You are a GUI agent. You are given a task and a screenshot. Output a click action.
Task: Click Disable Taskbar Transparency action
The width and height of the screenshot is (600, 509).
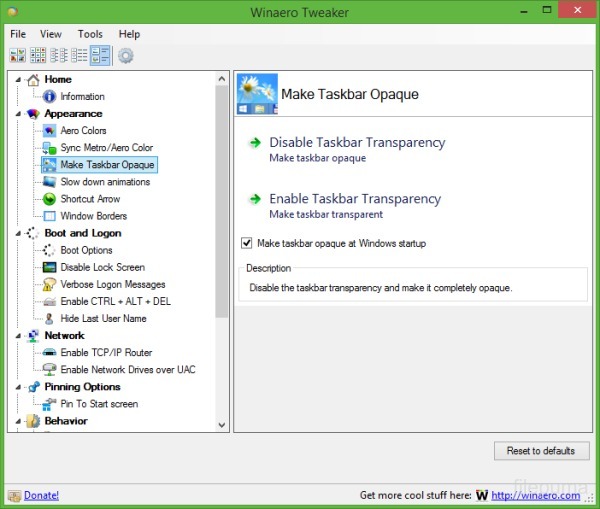click(356, 143)
